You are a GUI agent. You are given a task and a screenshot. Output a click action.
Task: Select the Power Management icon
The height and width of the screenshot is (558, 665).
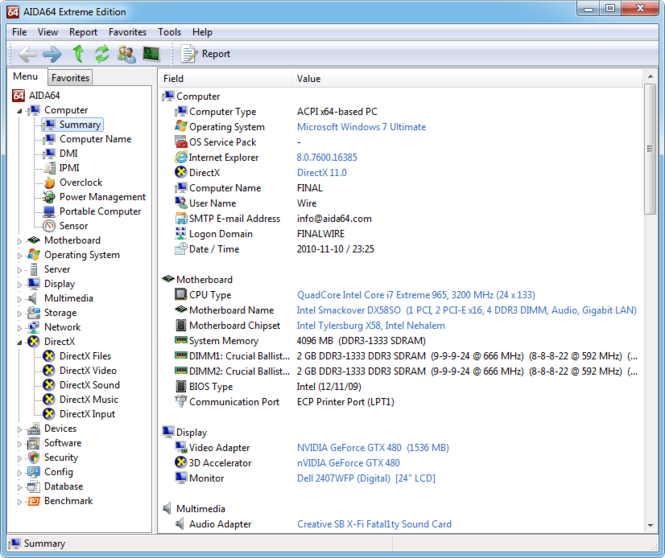[x=50, y=197]
